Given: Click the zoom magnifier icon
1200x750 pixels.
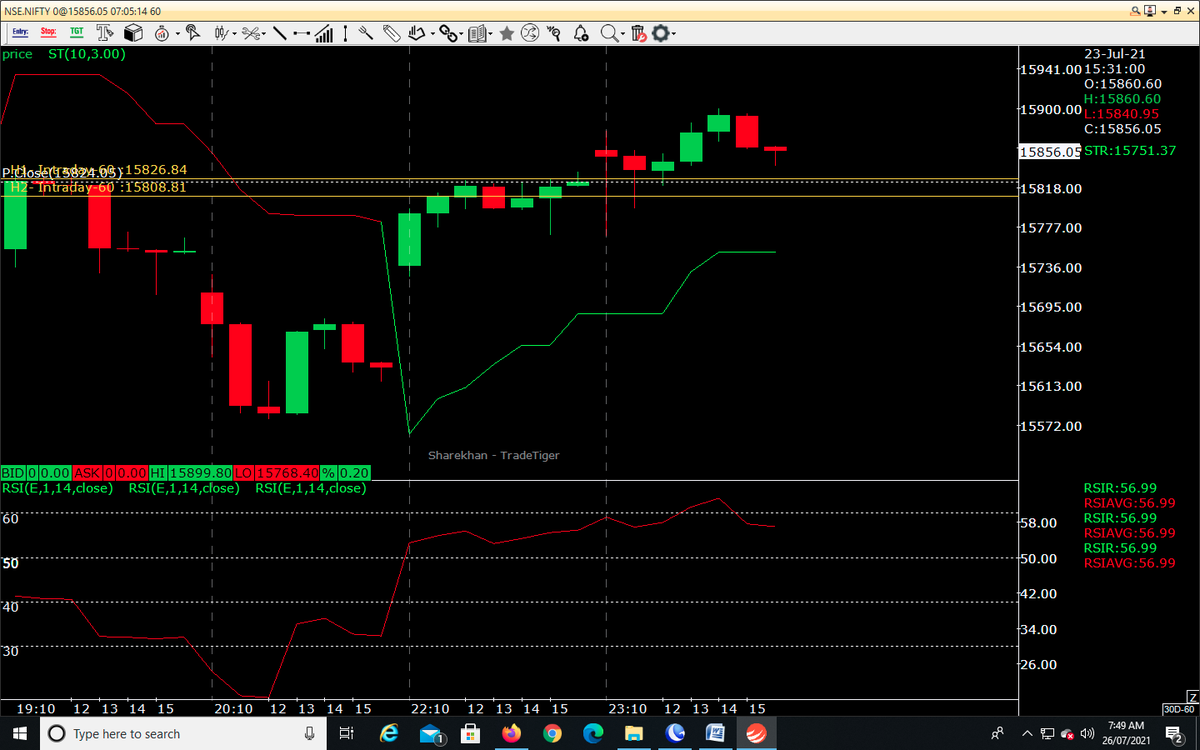Looking at the screenshot, I should click(609, 33).
